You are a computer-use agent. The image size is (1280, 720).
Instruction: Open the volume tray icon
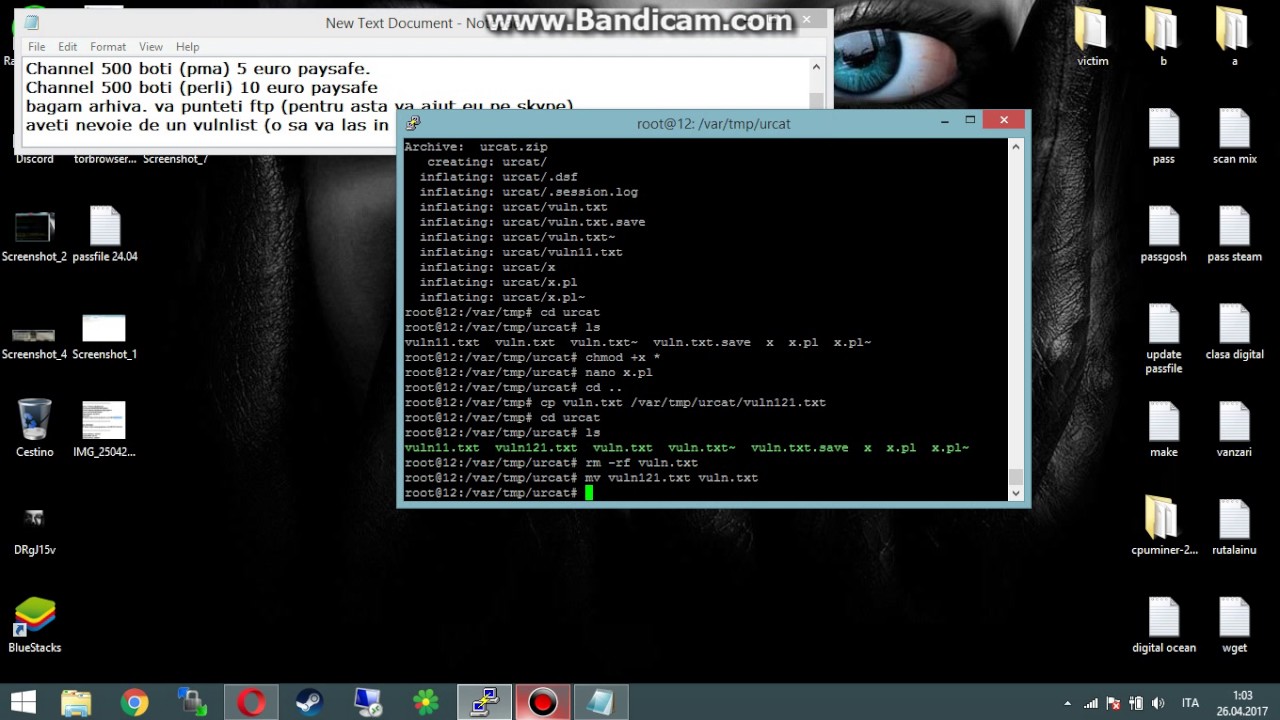[x=1158, y=703]
